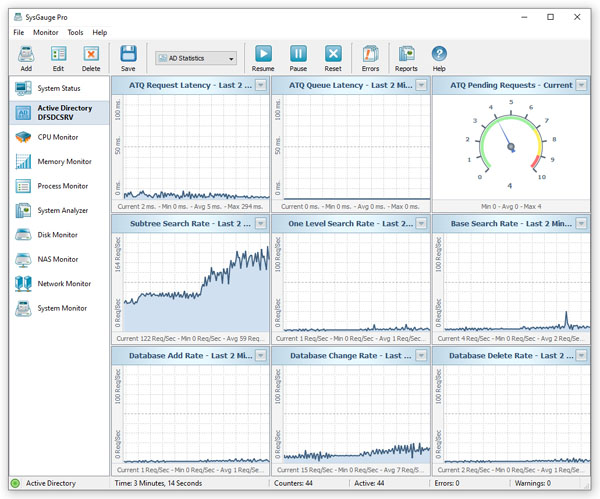Select System Status in the sidebar
The height and width of the screenshot is (499, 600).
[59, 88]
